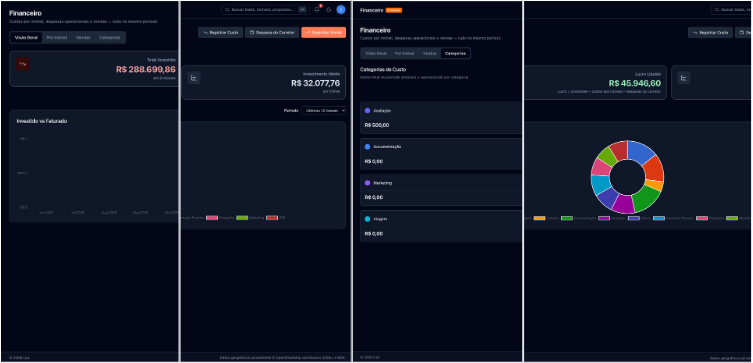The width and height of the screenshot is (753, 363).
Task: Click the Categorias de Custo heading
Action: pos(383,70)
